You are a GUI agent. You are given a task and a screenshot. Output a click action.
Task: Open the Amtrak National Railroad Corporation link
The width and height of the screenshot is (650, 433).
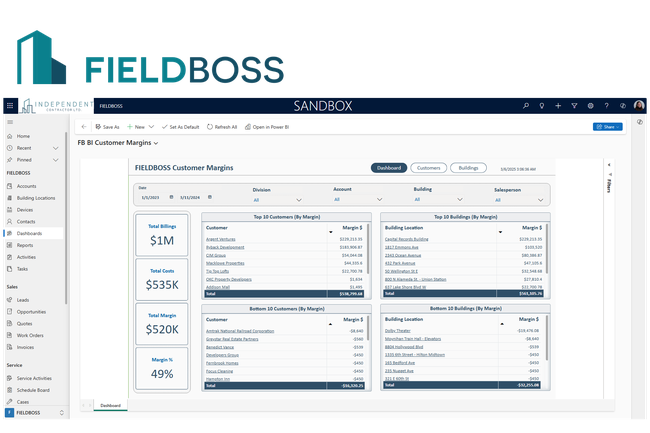click(x=240, y=331)
